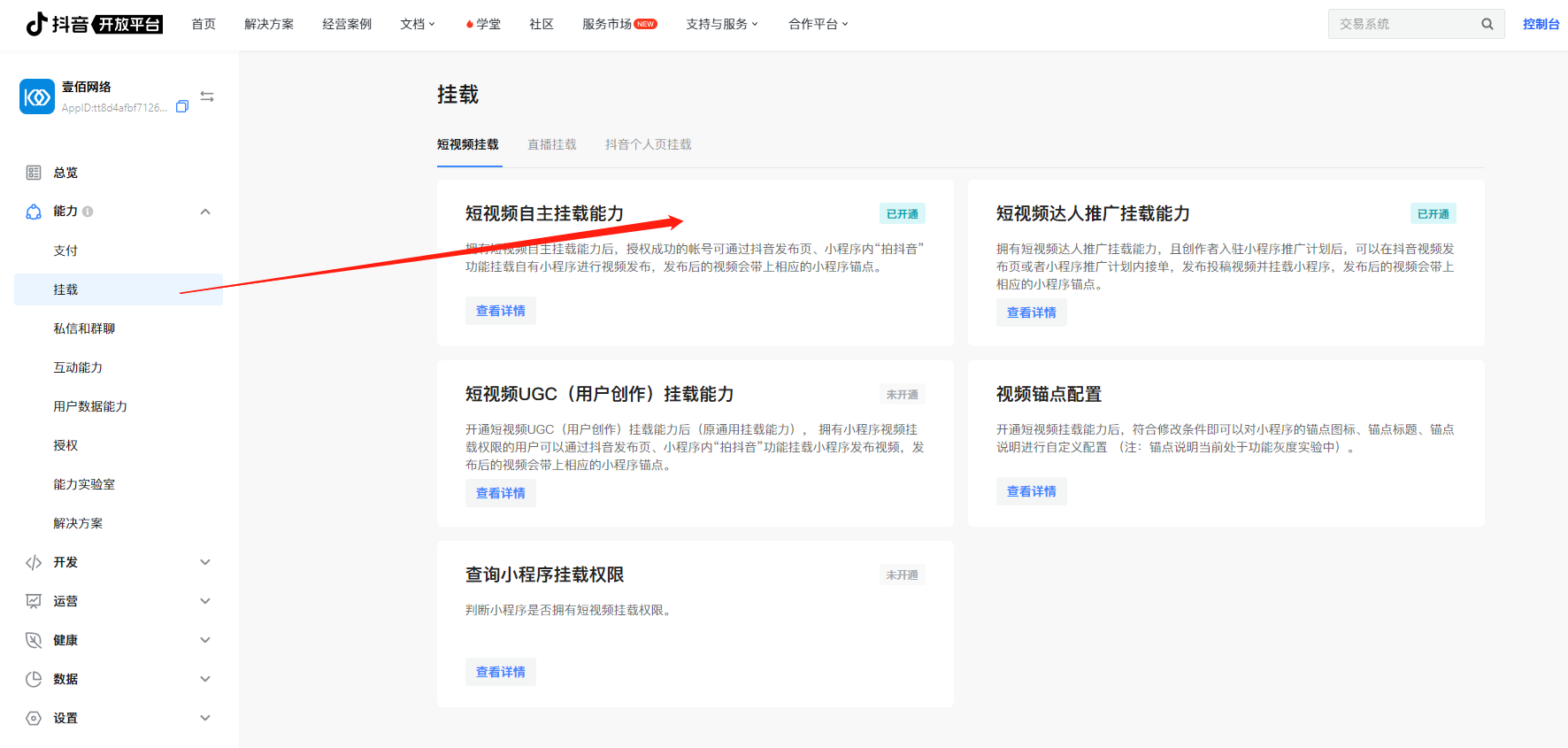1568x748 pixels.
Task: Open the 文档 dropdown menu
Action: 418,24
